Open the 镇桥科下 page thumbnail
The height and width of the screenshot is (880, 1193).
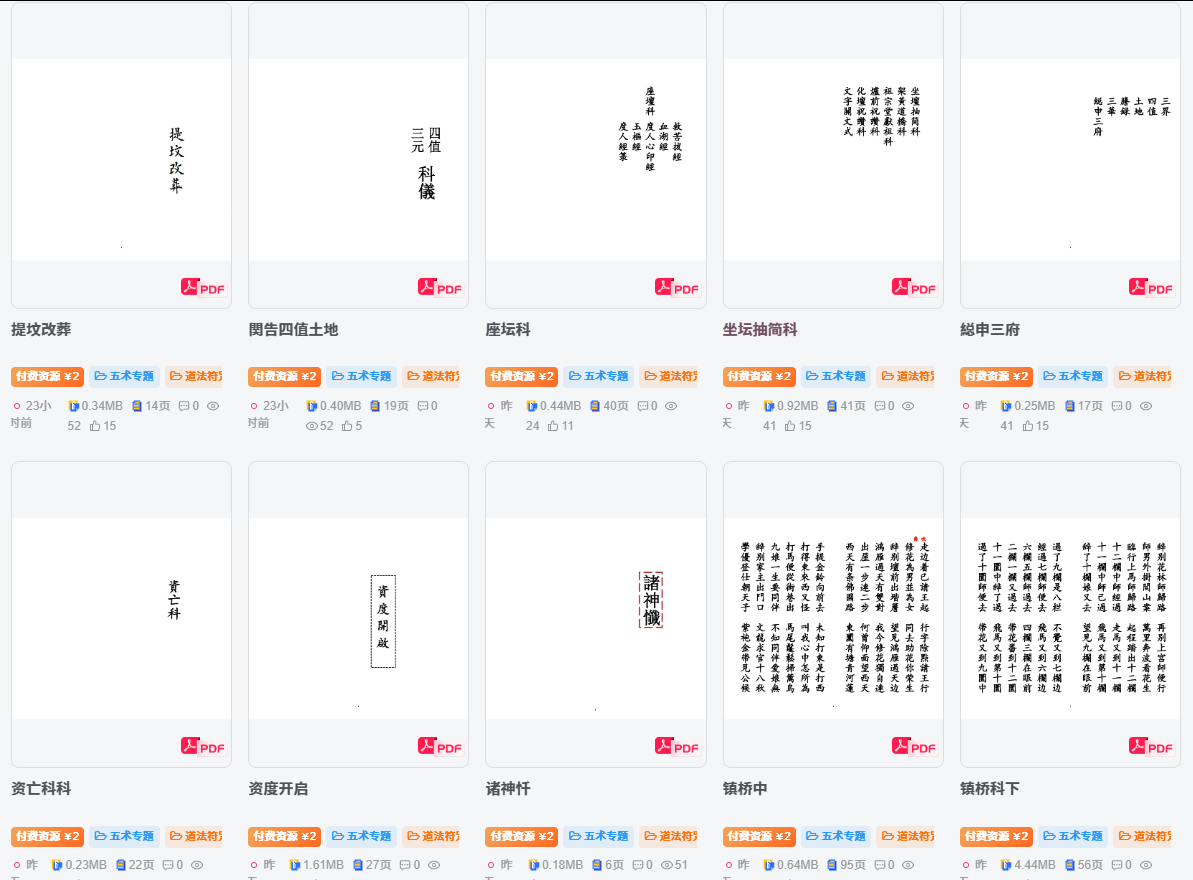(1071, 615)
